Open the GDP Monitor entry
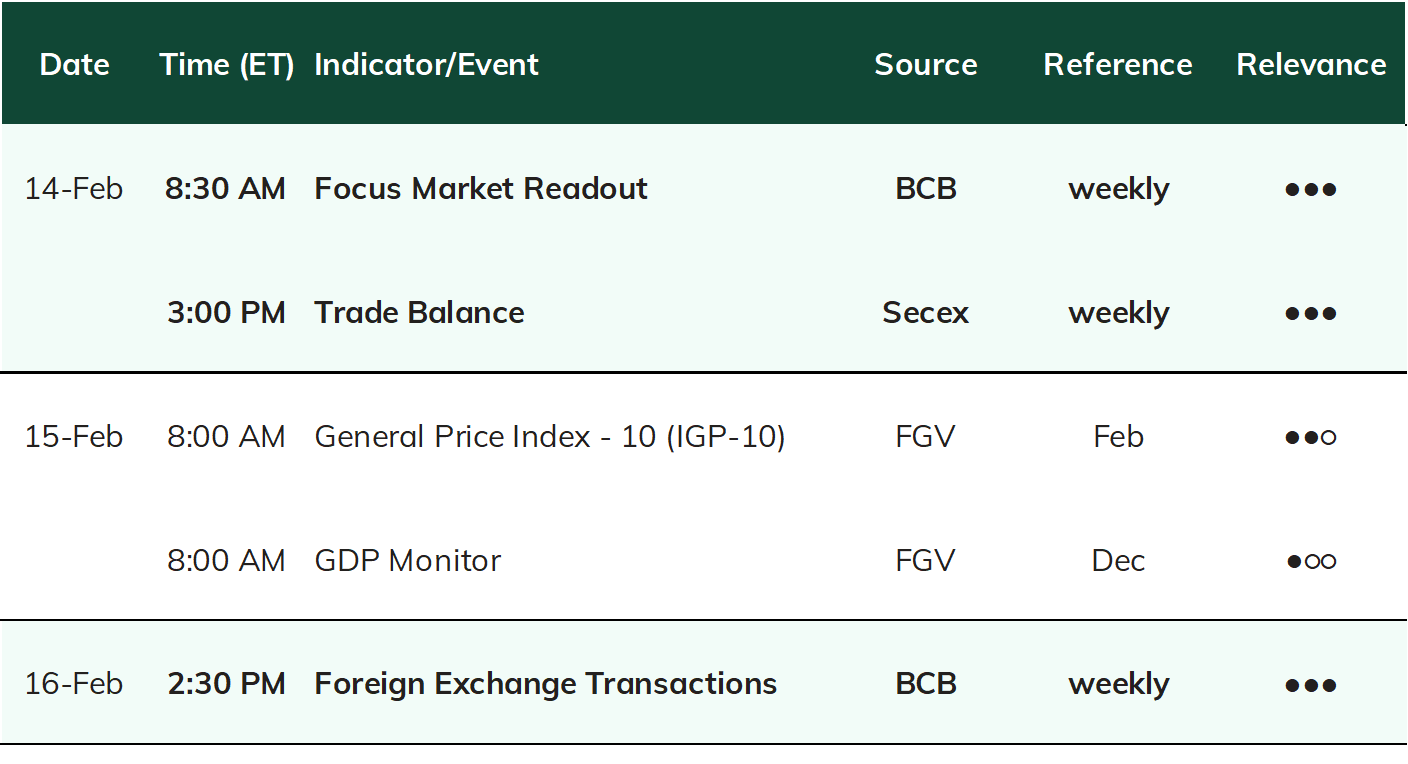The height and width of the screenshot is (764, 1408). (408, 560)
